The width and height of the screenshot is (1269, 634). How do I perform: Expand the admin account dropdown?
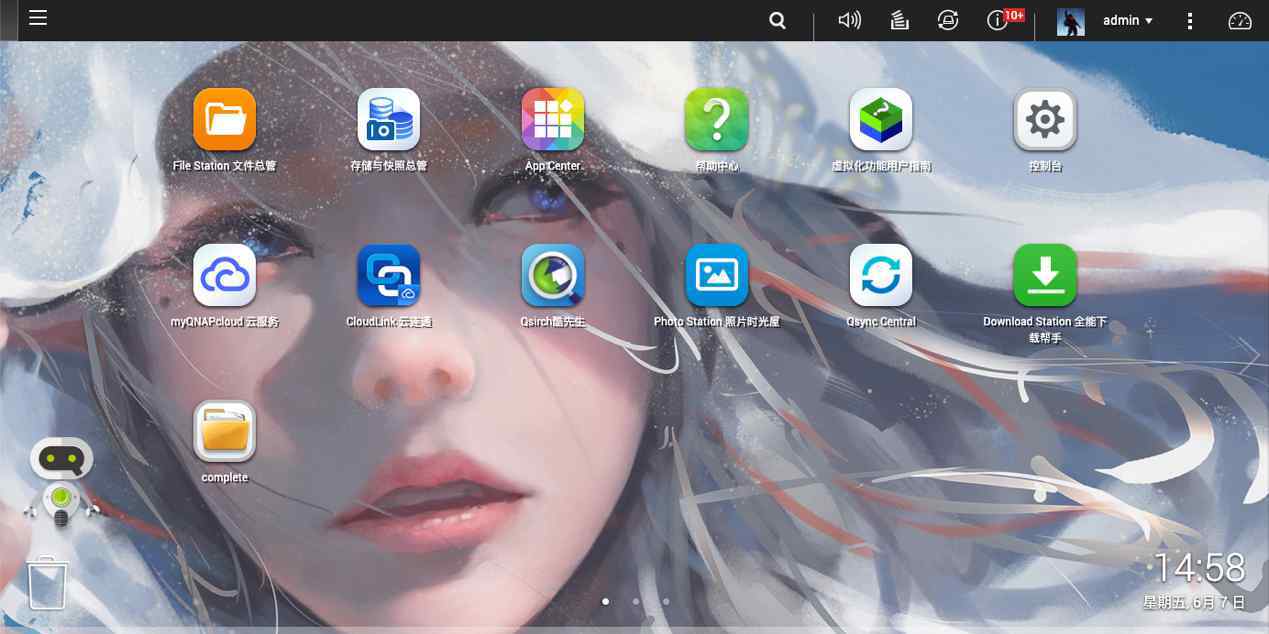tap(1128, 20)
